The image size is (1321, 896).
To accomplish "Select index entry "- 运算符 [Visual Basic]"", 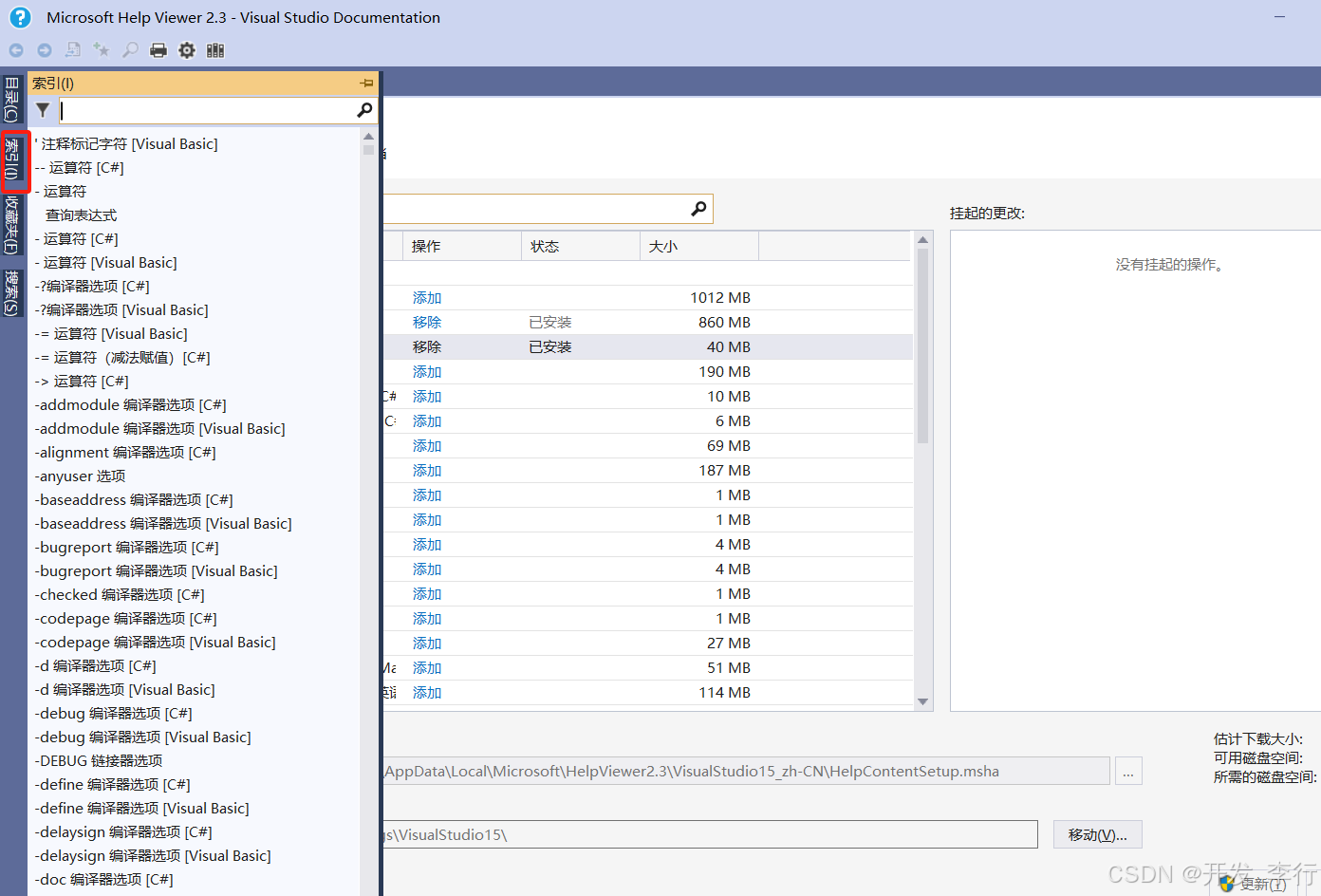I will pos(106,263).
